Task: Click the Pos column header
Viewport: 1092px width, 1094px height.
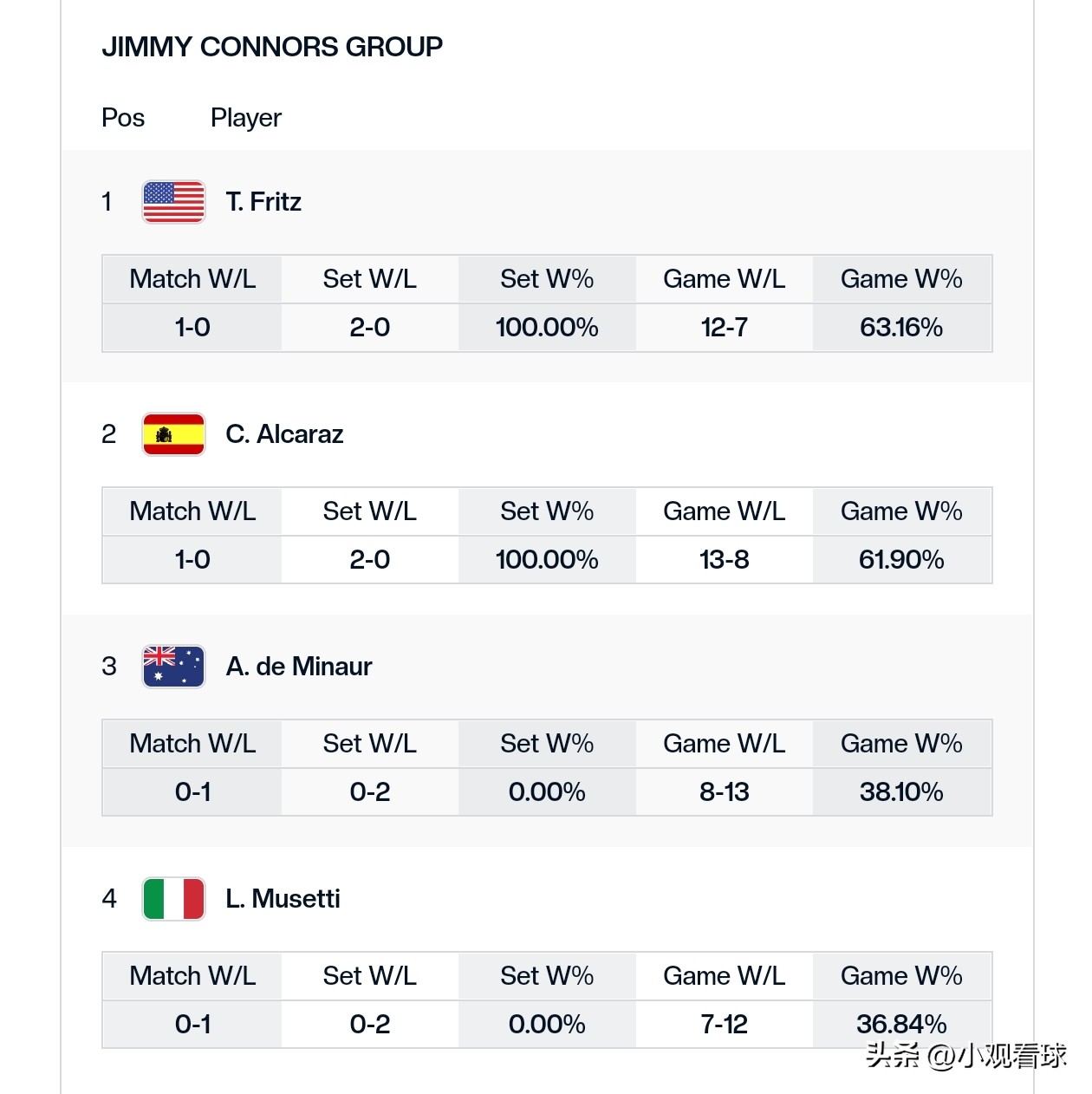Action: click(123, 118)
